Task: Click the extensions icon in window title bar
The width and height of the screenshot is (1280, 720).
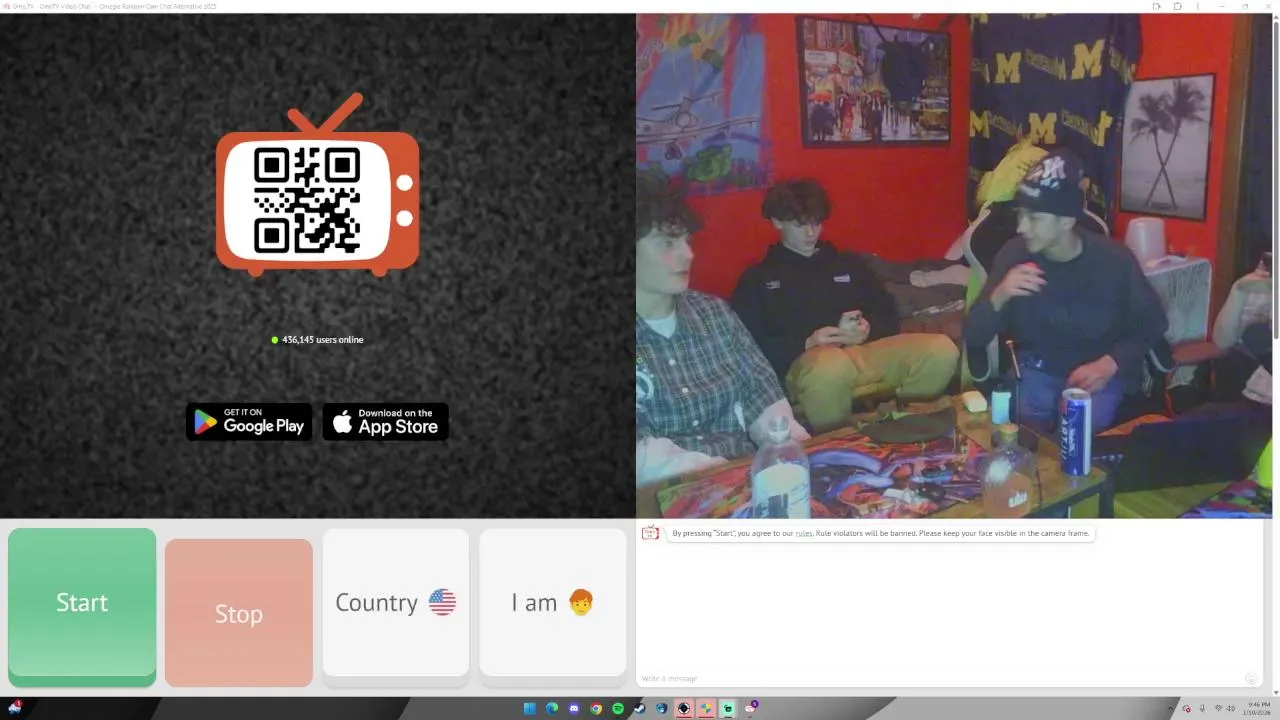Action: (1177, 6)
